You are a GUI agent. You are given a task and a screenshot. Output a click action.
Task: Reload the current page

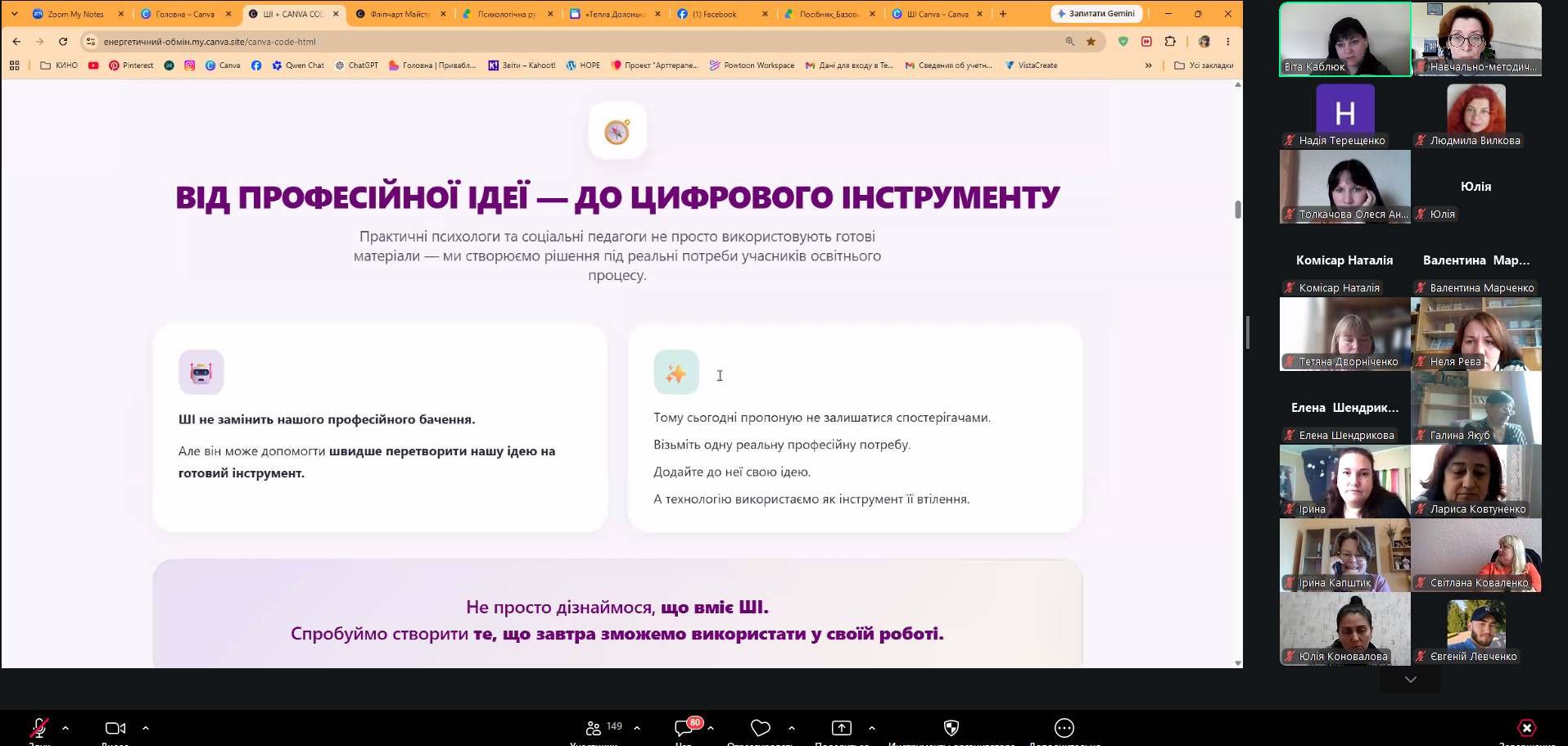pyautogui.click(x=63, y=41)
